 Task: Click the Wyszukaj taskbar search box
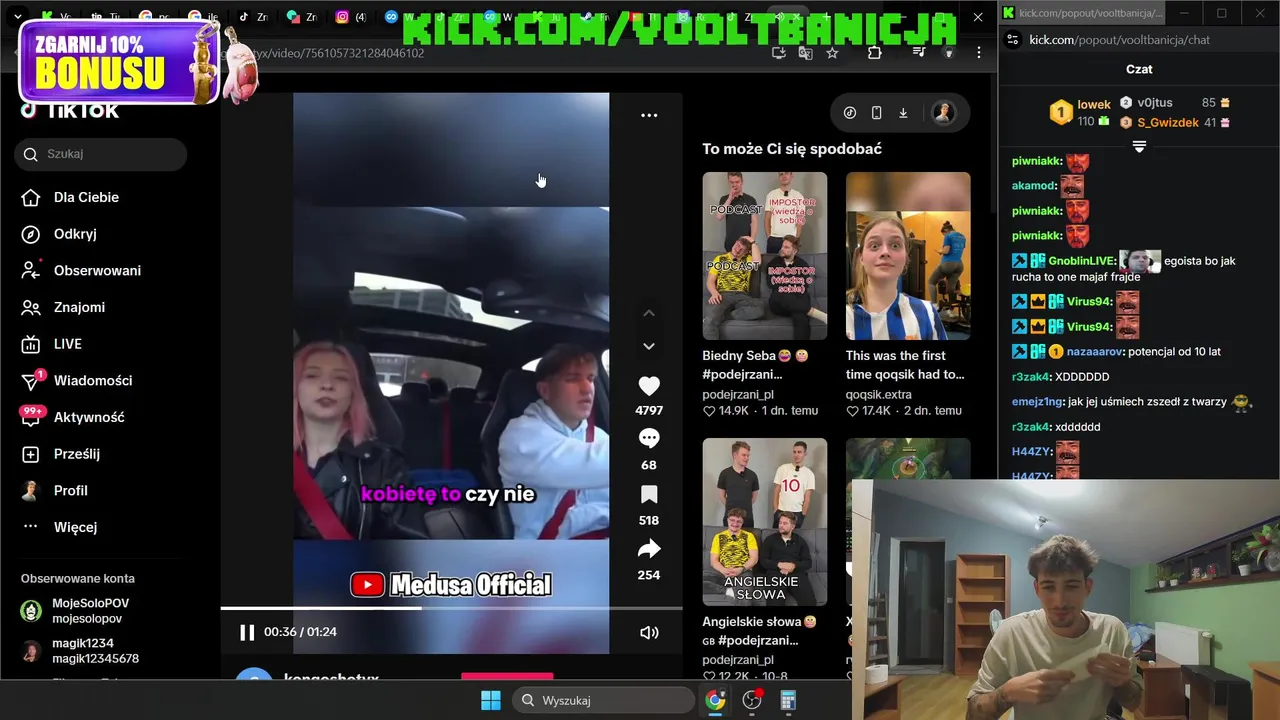tap(604, 700)
